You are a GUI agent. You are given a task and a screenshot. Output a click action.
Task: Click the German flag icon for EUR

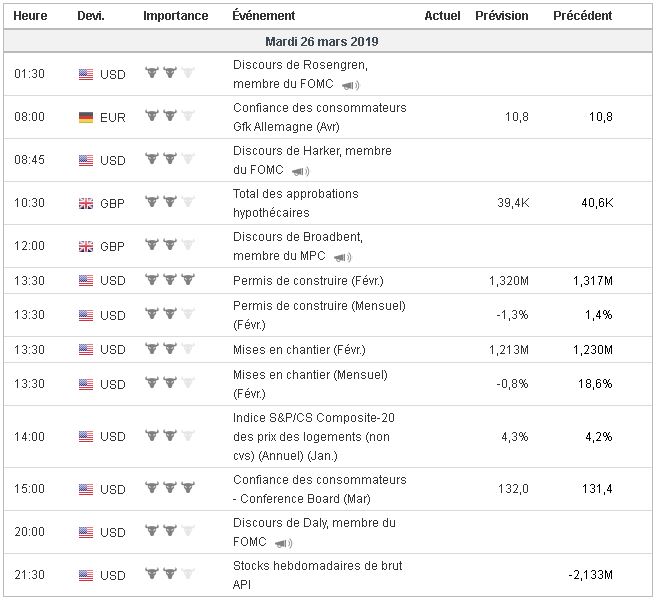(x=86, y=117)
